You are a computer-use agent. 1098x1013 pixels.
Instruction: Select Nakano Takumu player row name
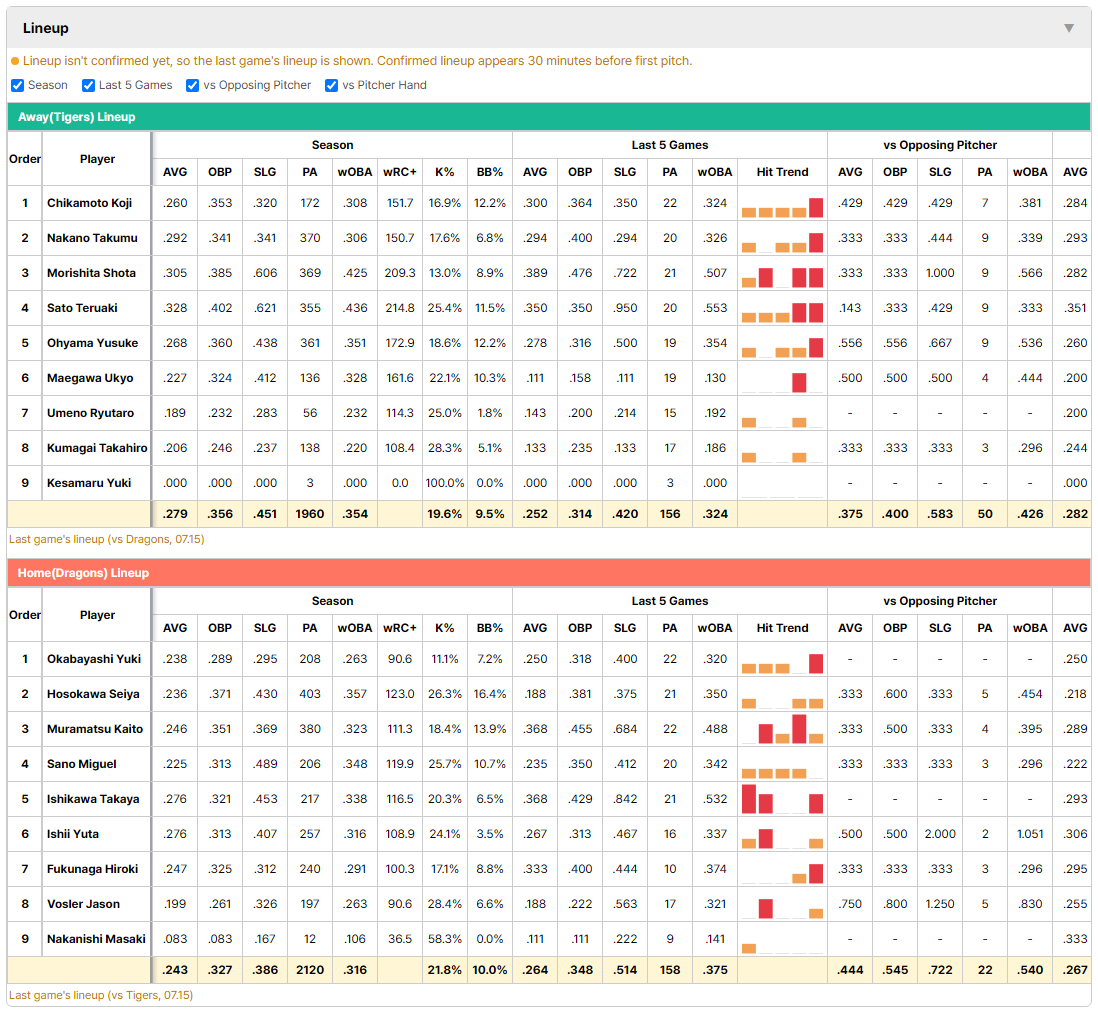(92, 238)
